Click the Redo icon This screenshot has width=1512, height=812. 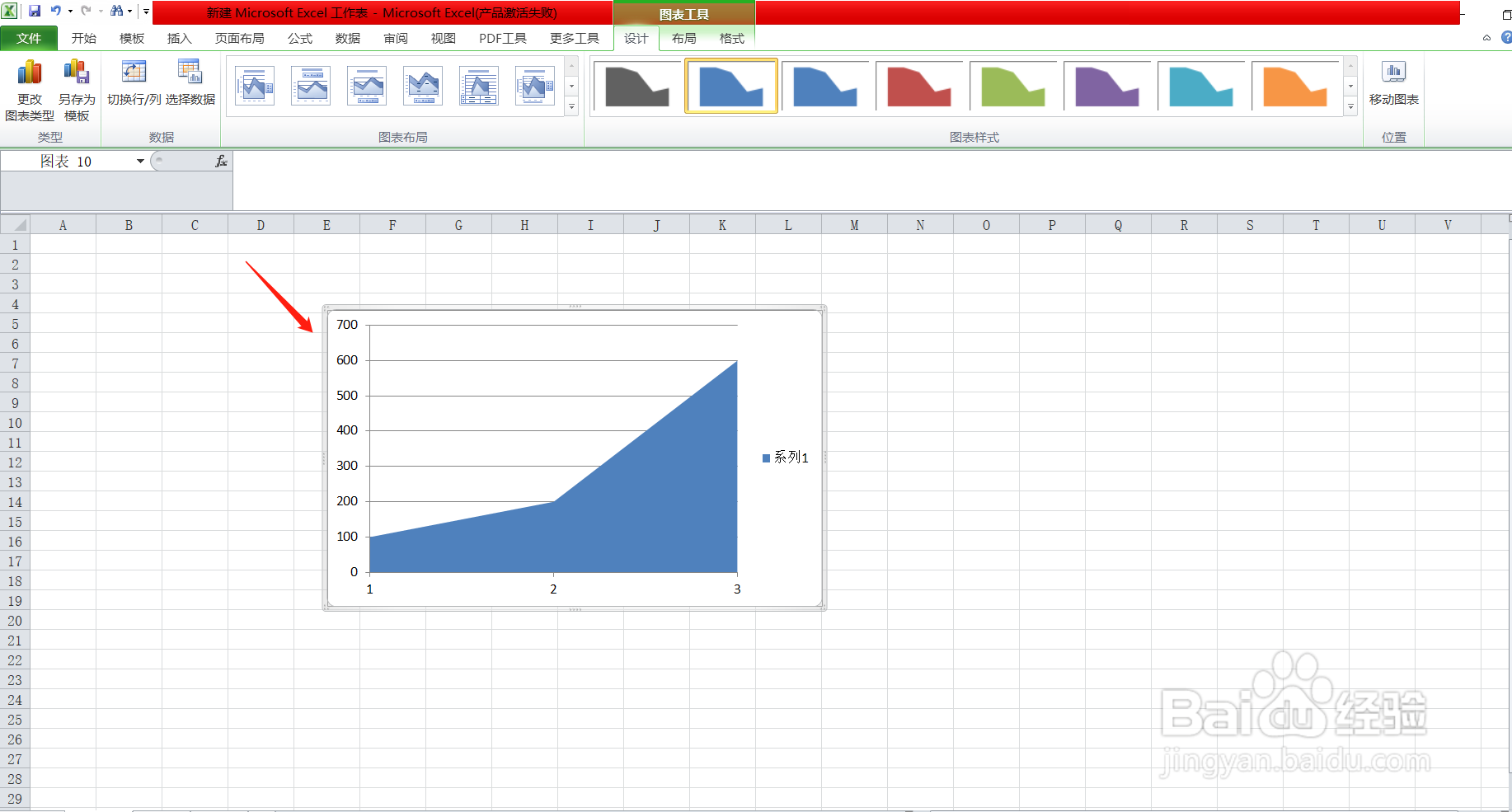tap(86, 11)
